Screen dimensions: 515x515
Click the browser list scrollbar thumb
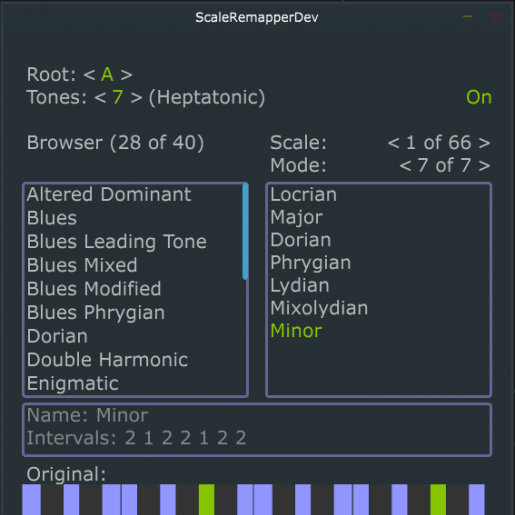(245, 231)
